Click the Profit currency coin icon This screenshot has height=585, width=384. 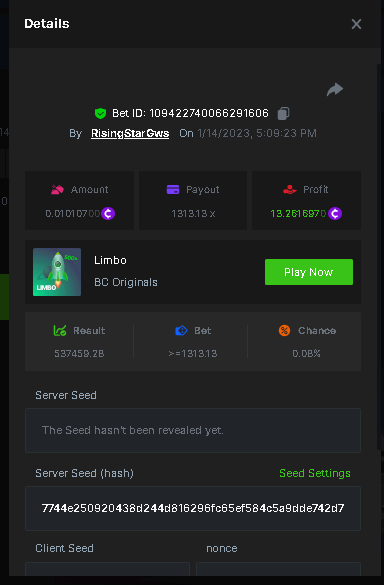coord(335,213)
